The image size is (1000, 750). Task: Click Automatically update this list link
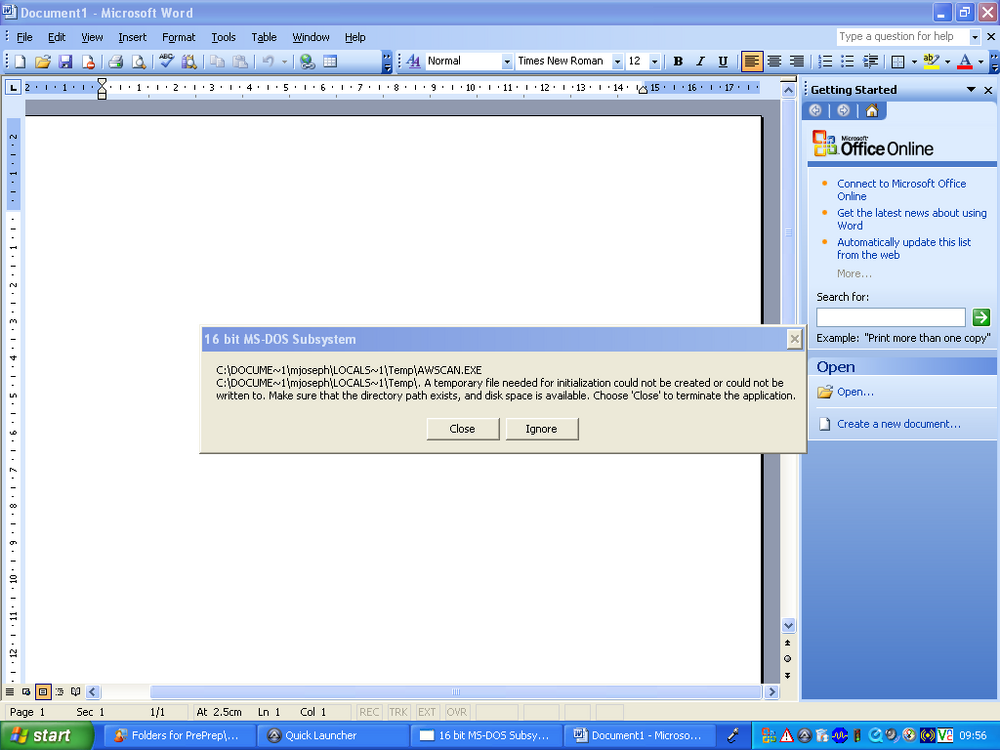point(904,248)
